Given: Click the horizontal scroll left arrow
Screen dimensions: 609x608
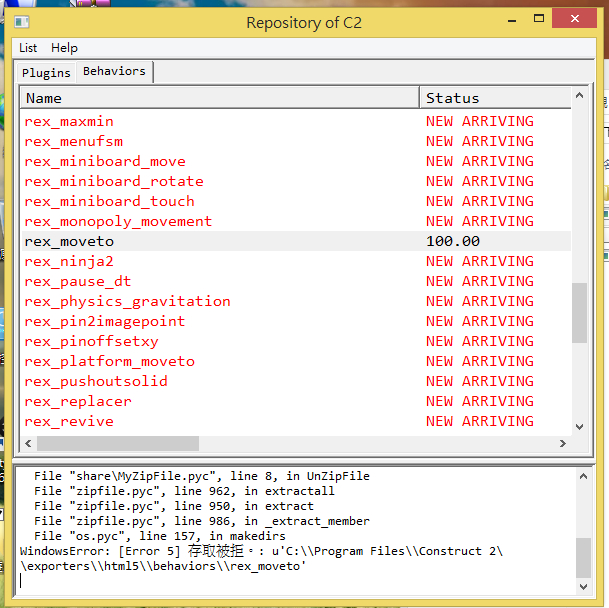Looking at the screenshot, I should (28, 443).
